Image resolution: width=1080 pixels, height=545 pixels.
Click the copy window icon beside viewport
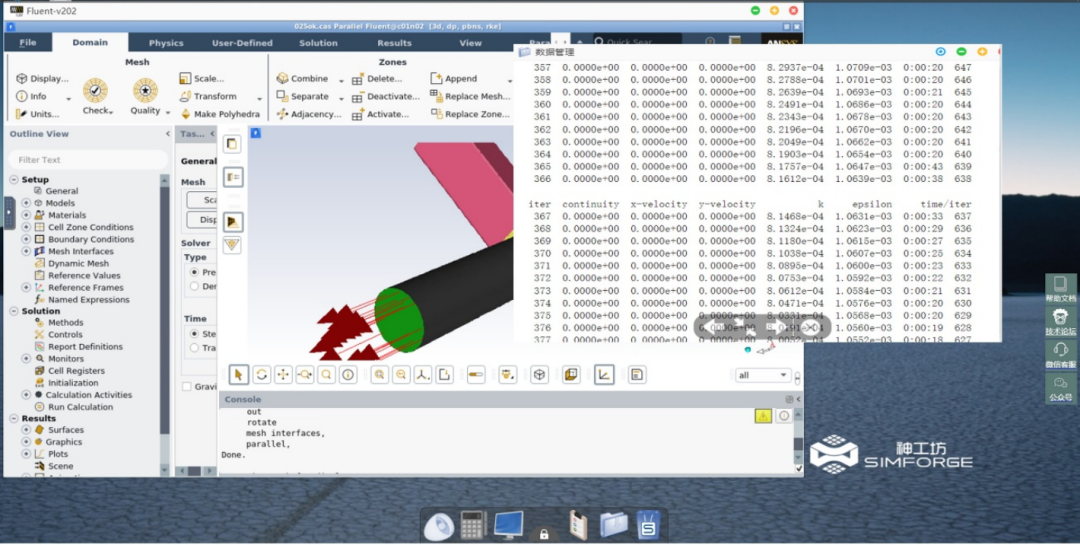232,144
